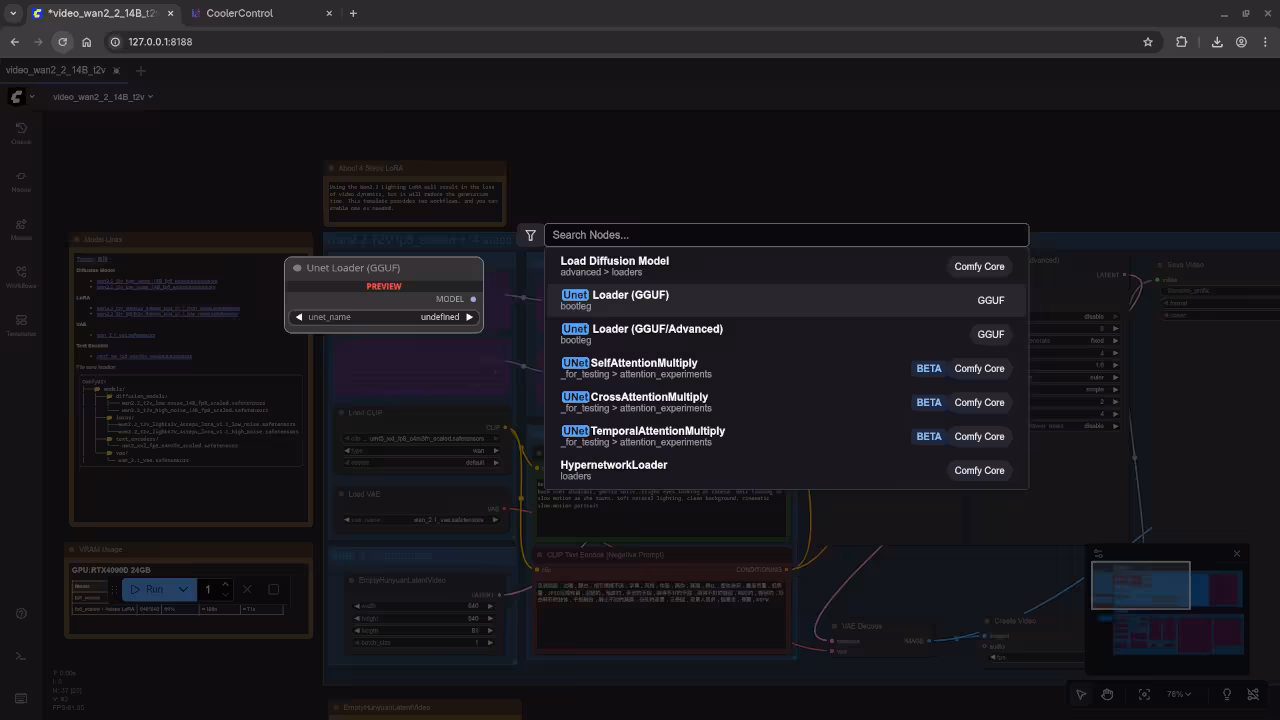Click the filter icon beside Search Nodes
This screenshot has height=720, width=1280.
(530, 235)
